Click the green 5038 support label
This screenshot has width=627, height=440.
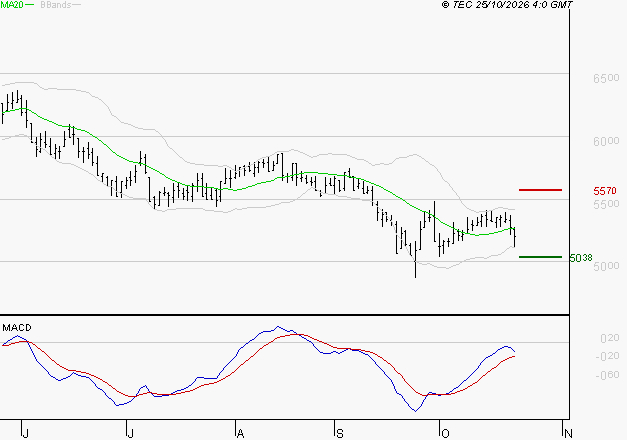(x=581, y=258)
